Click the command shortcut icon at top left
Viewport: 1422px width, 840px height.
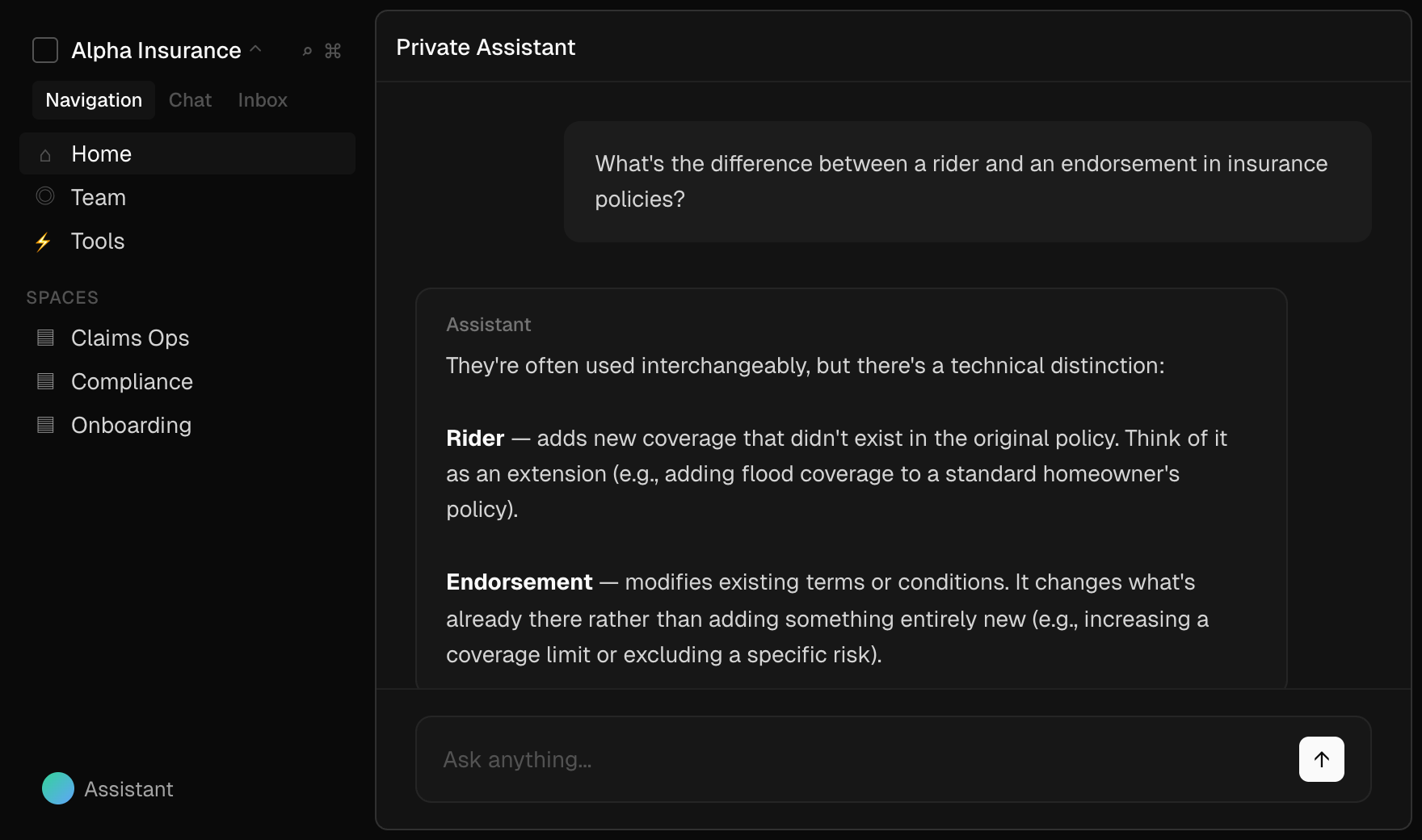[x=332, y=51]
